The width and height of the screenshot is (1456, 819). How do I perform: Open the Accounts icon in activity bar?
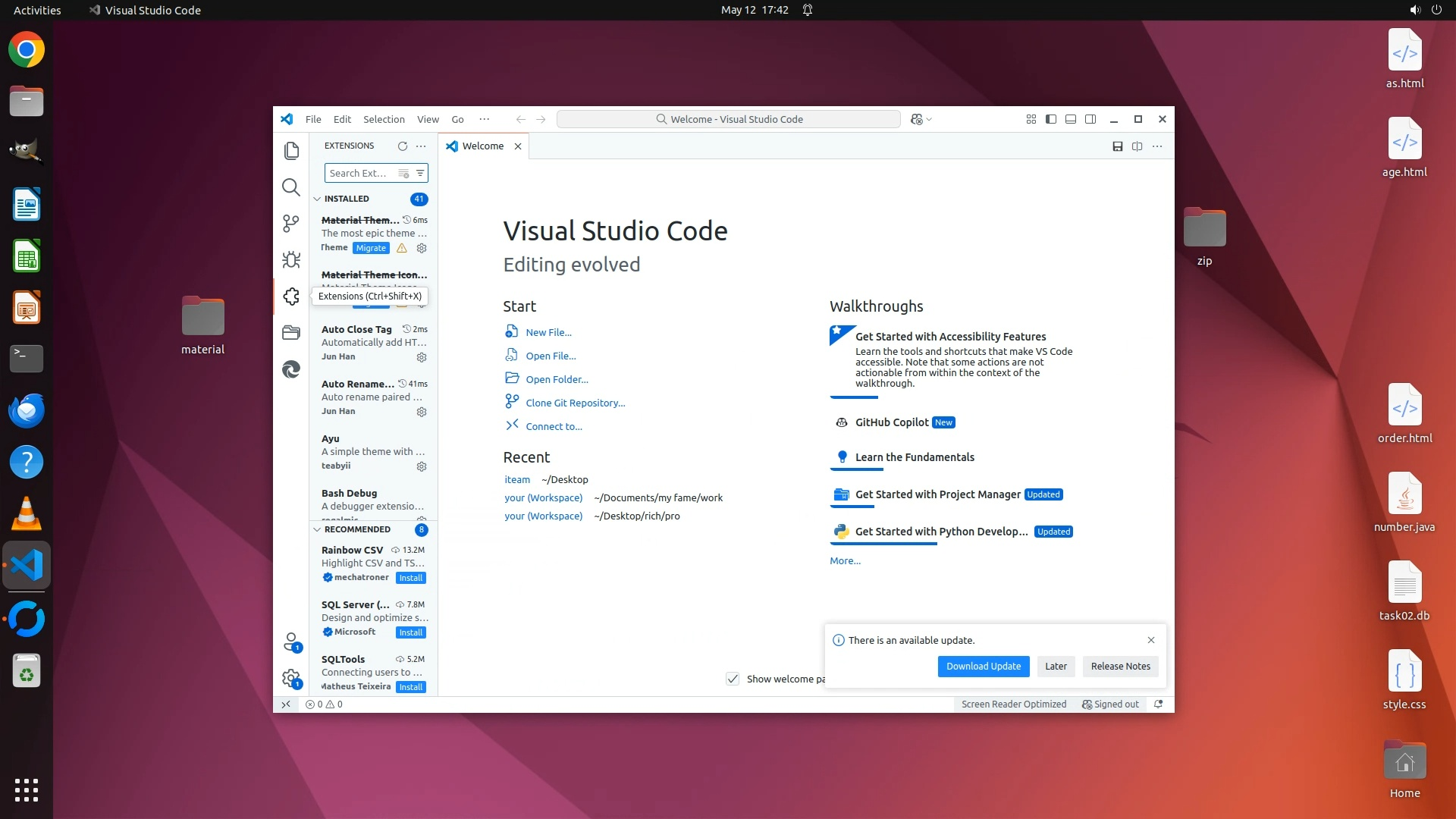291,642
